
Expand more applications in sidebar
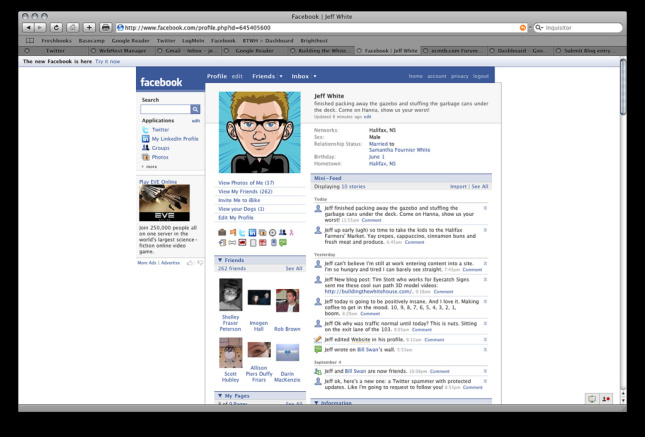[149, 167]
